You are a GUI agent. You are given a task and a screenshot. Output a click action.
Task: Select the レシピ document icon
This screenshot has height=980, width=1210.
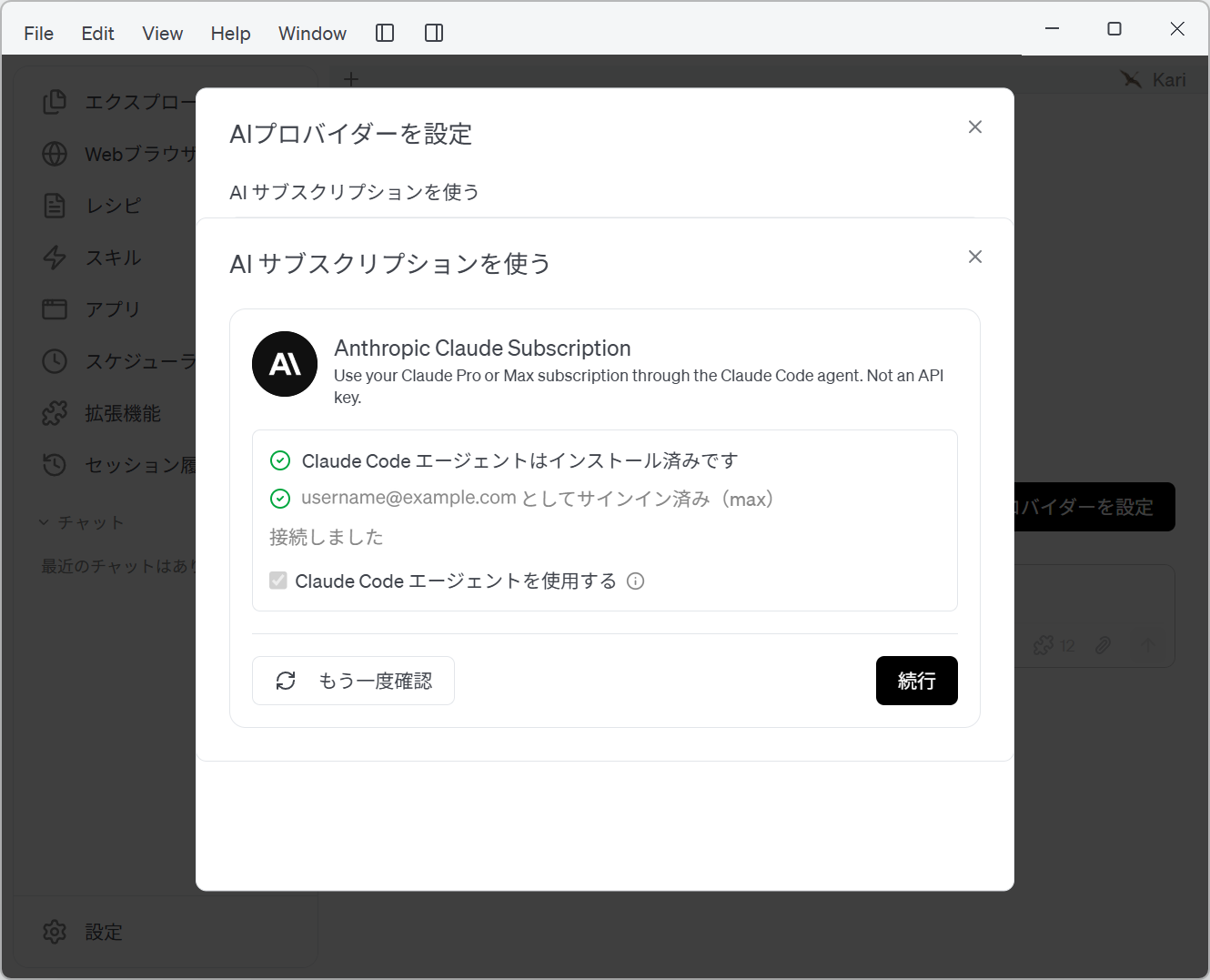[55, 206]
